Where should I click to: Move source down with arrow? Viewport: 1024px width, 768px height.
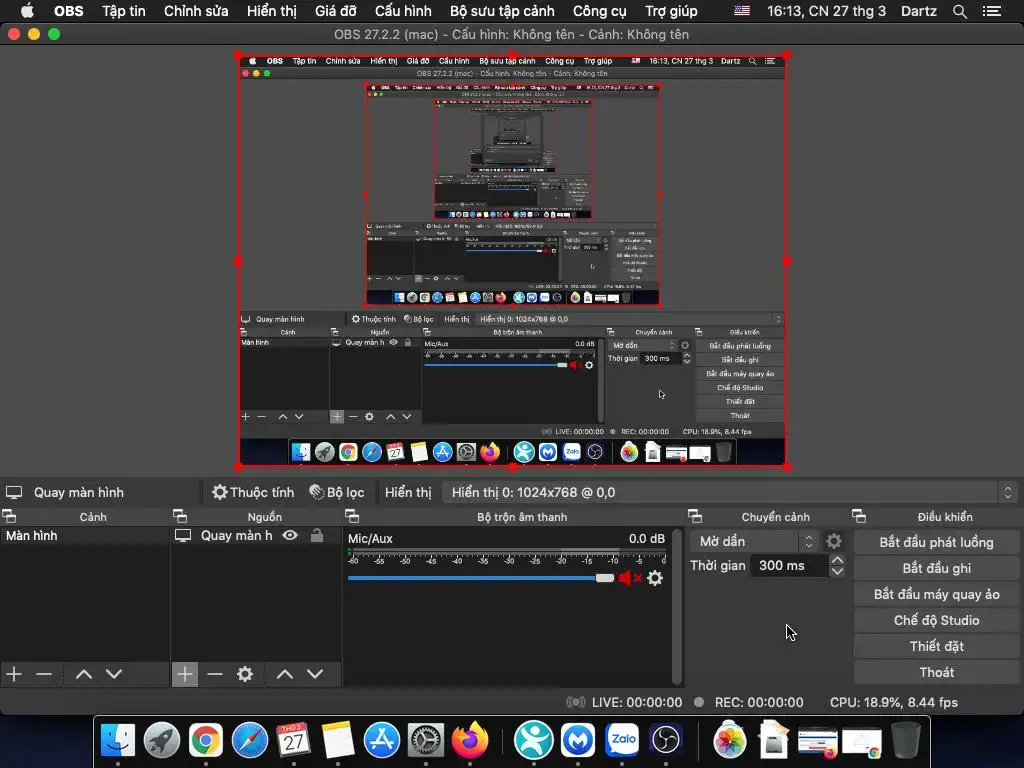(x=315, y=674)
